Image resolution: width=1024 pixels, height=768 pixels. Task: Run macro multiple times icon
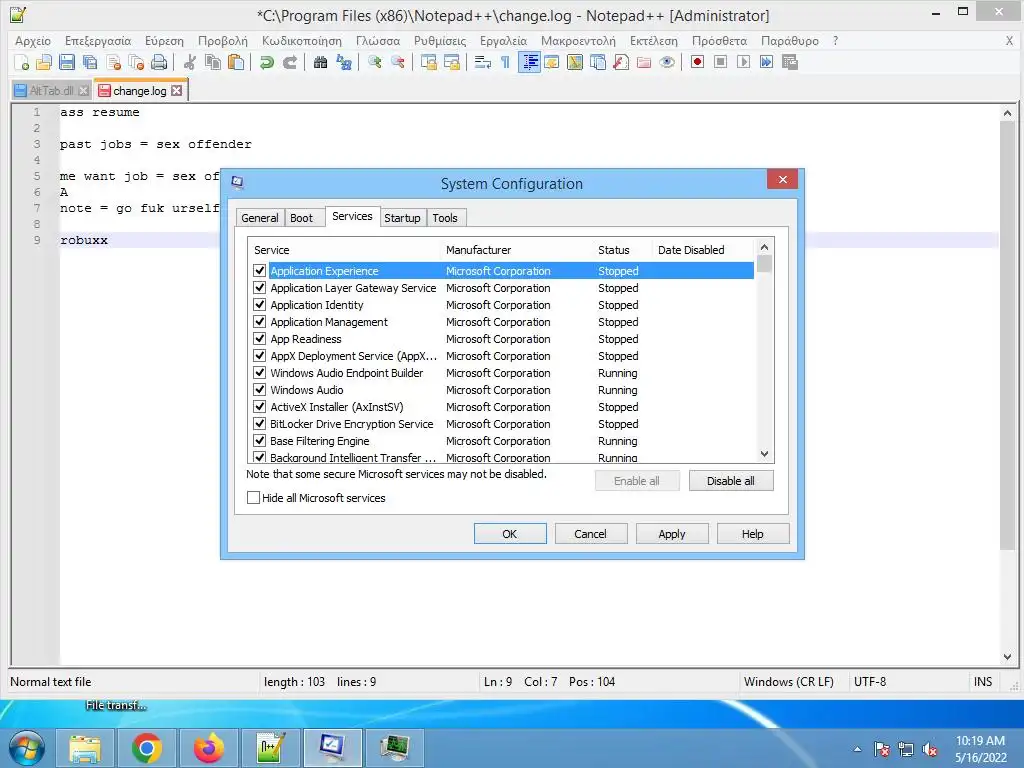pos(766,62)
